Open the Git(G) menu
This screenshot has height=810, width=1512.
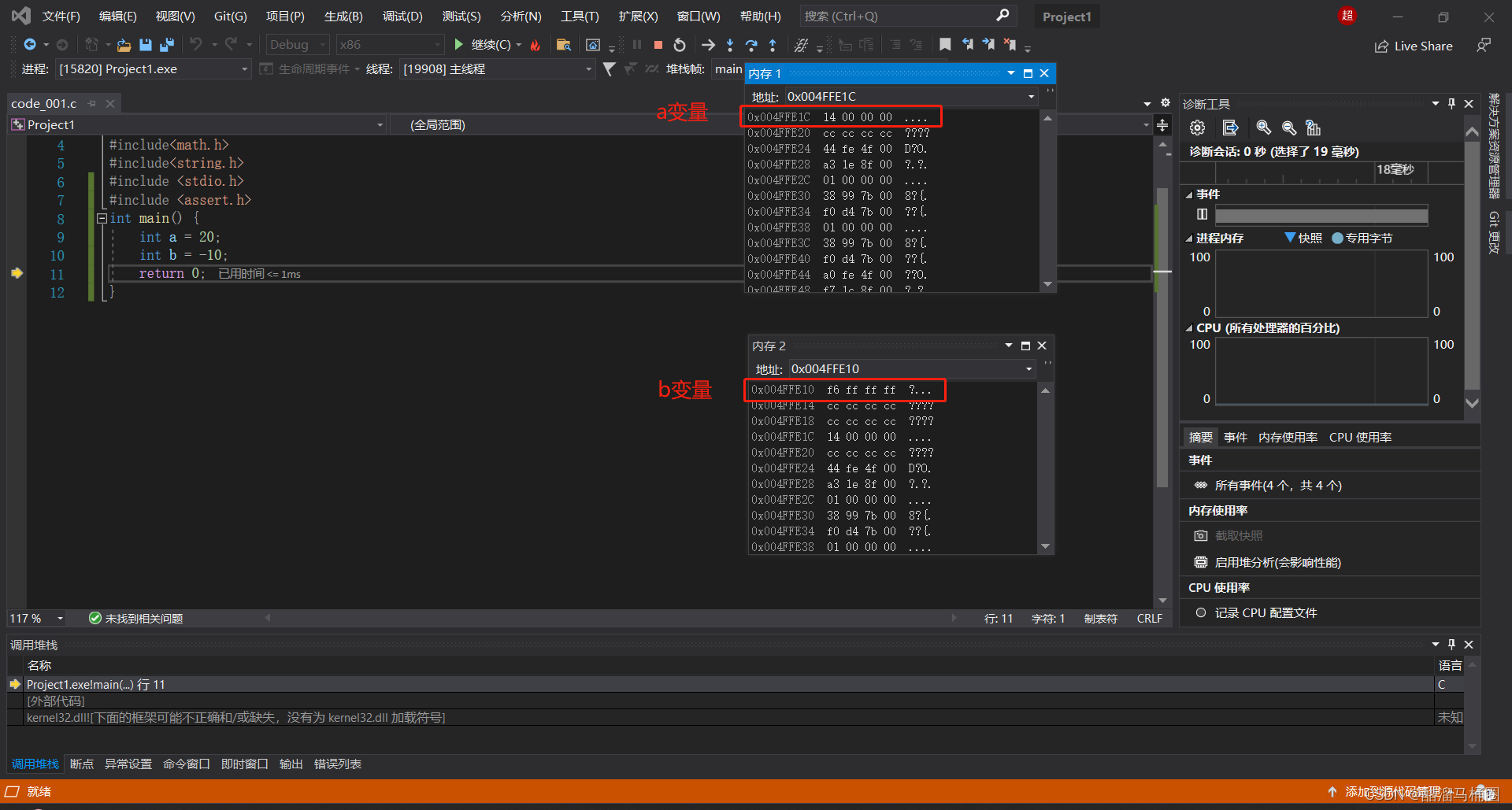pyautogui.click(x=231, y=16)
